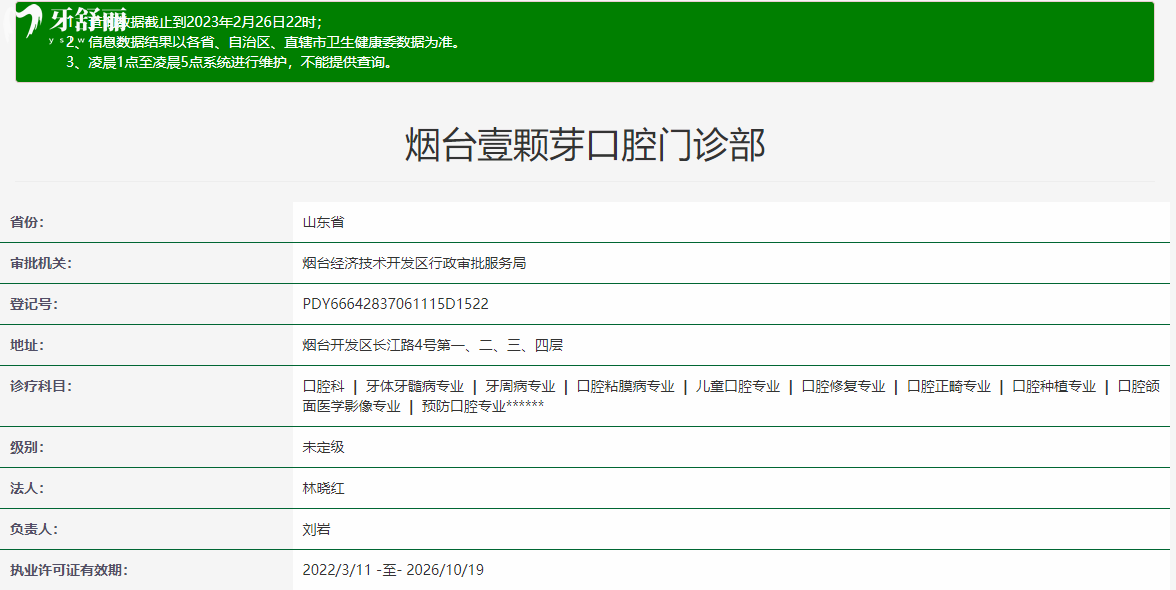Click the 山东省 province value
Screen dimensions: 1176x590
(323, 222)
